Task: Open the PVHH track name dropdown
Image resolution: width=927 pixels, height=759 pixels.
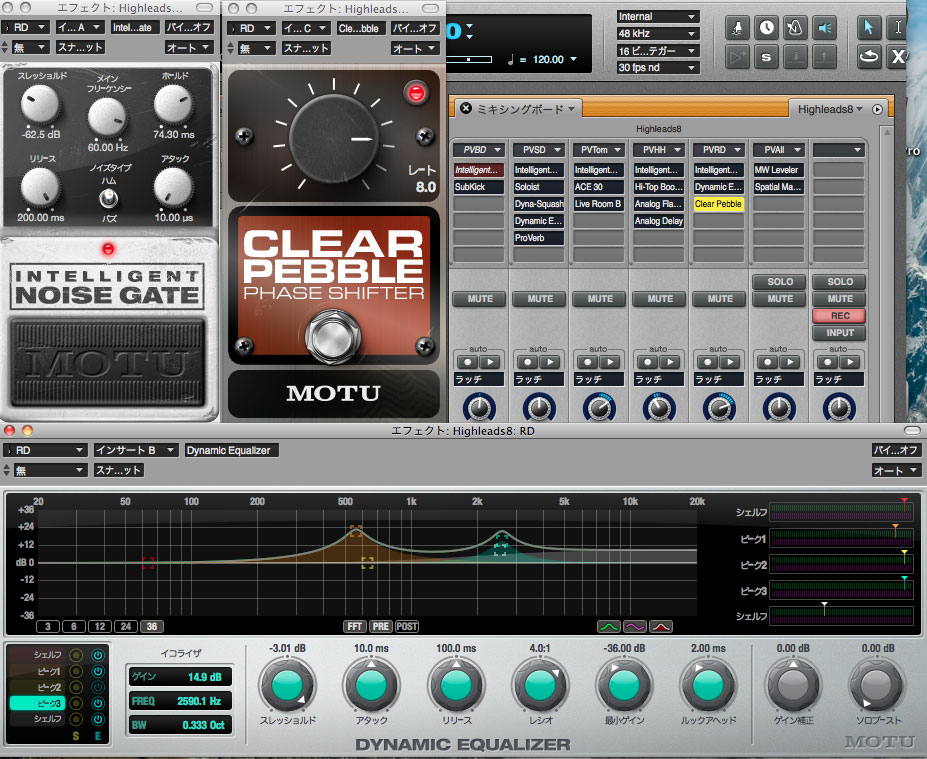Action: tap(658, 150)
